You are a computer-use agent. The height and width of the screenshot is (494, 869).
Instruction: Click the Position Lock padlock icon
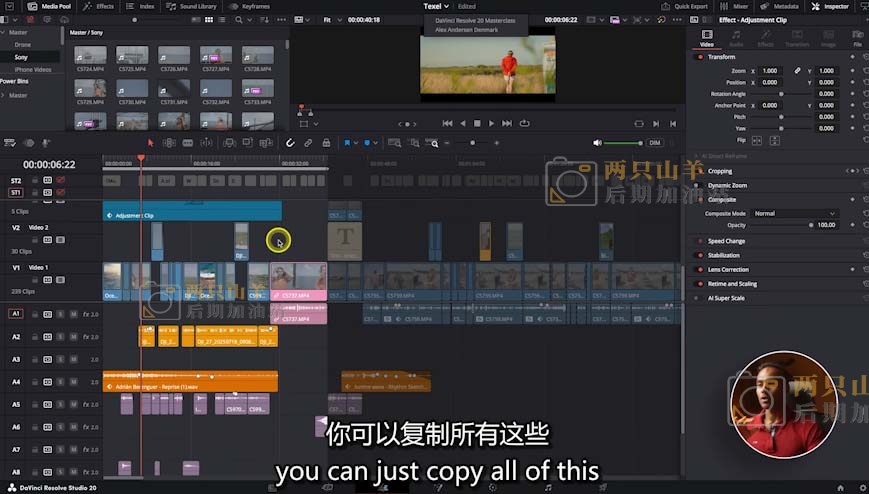(x=324, y=143)
